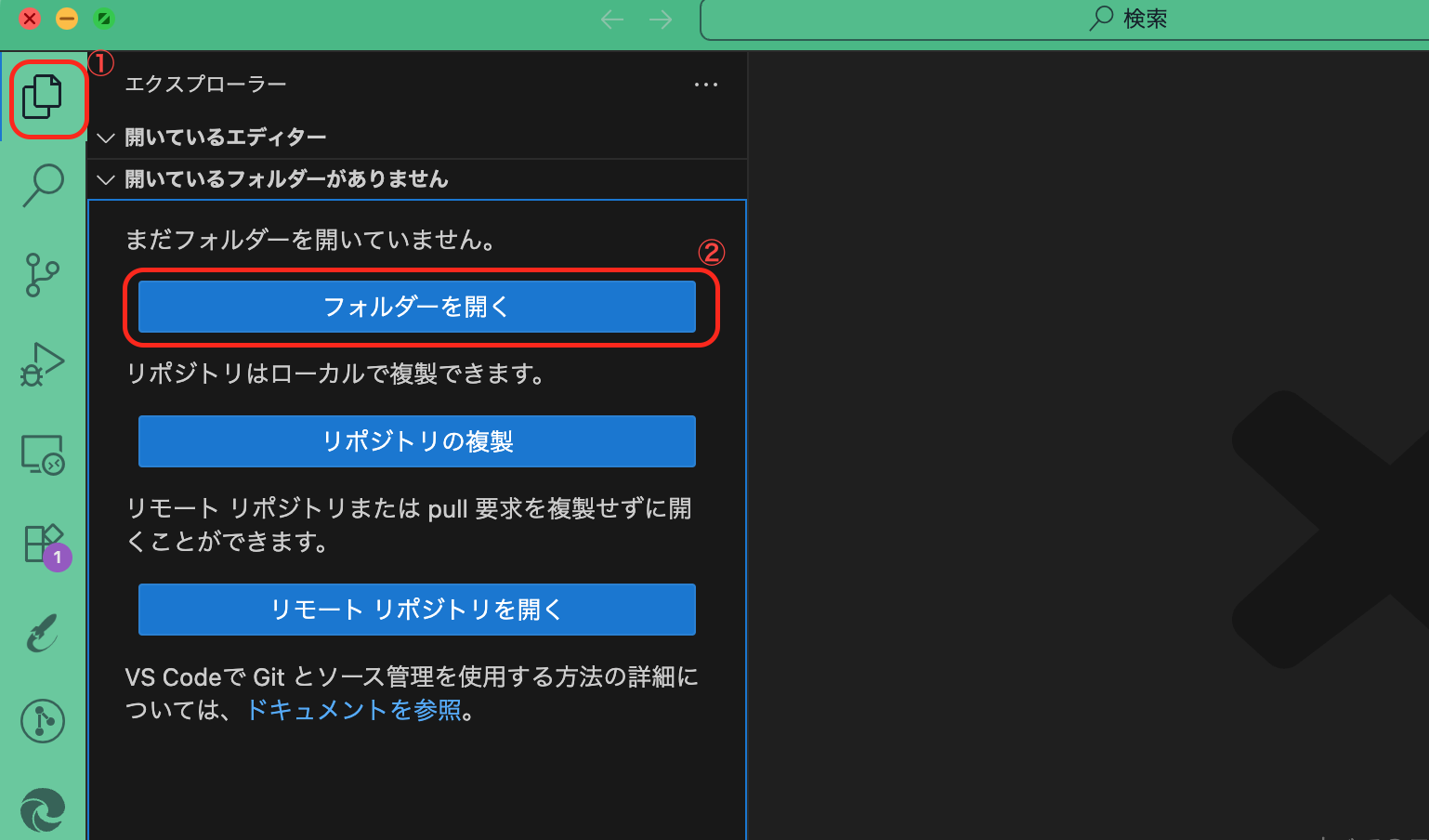Click the リポジトリの複製 button
Image resolution: width=1429 pixels, height=840 pixels.
[416, 441]
